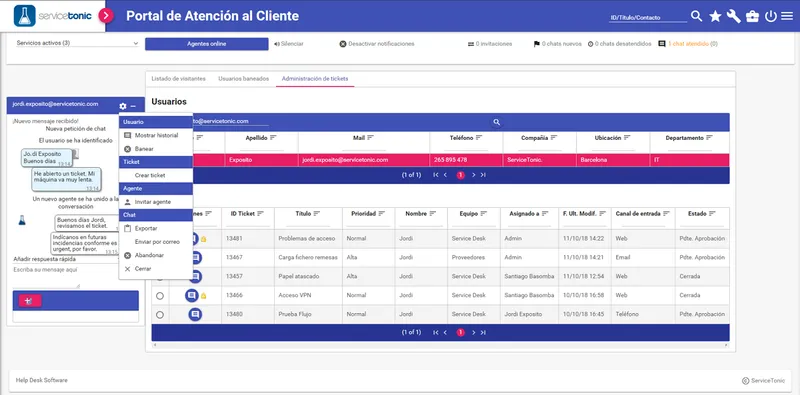Open Añadir respuesta rápida dropdown
800x395 pixels.
tap(65, 259)
